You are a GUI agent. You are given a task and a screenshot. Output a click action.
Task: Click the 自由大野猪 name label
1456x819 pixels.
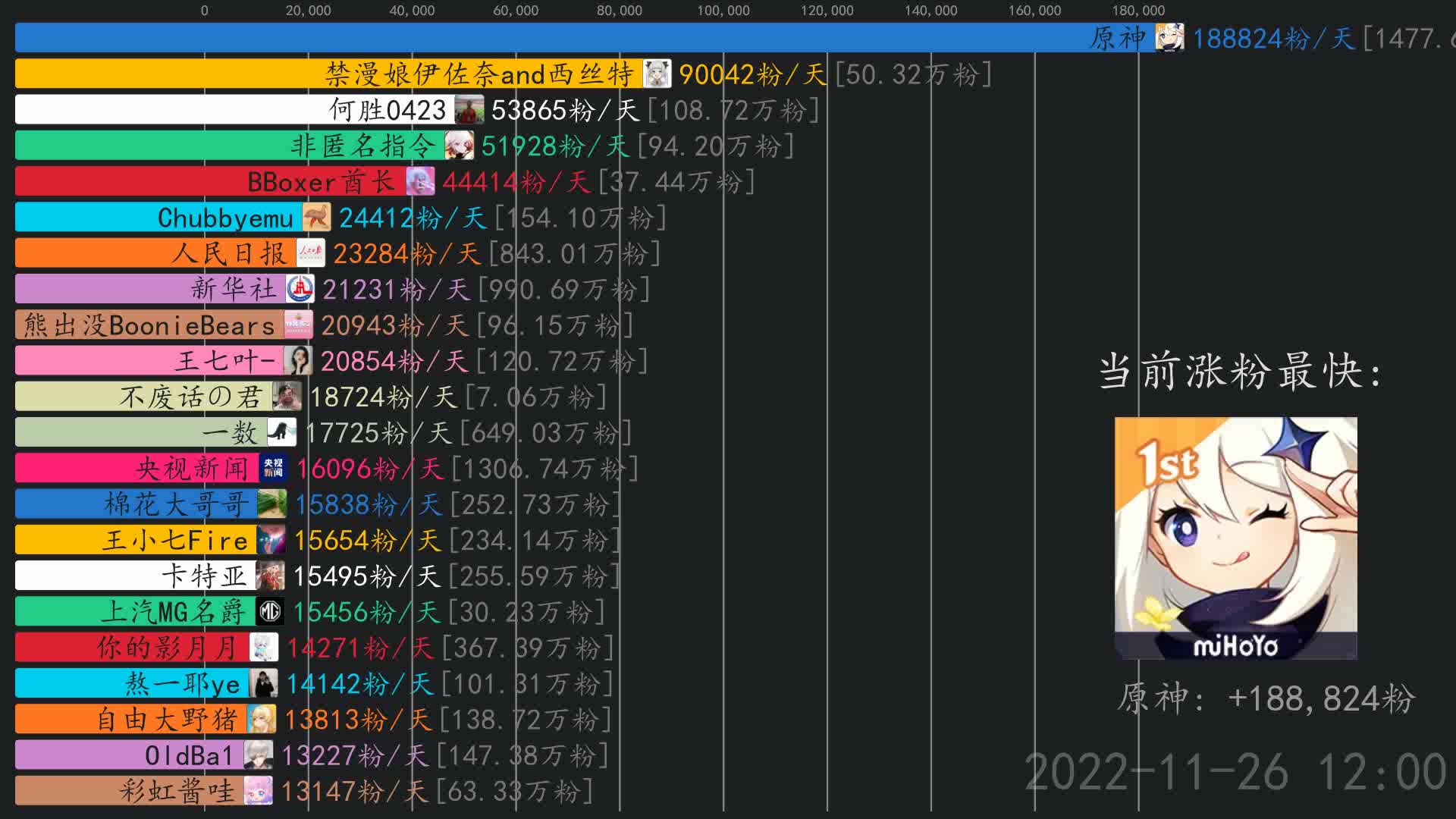click(x=167, y=720)
